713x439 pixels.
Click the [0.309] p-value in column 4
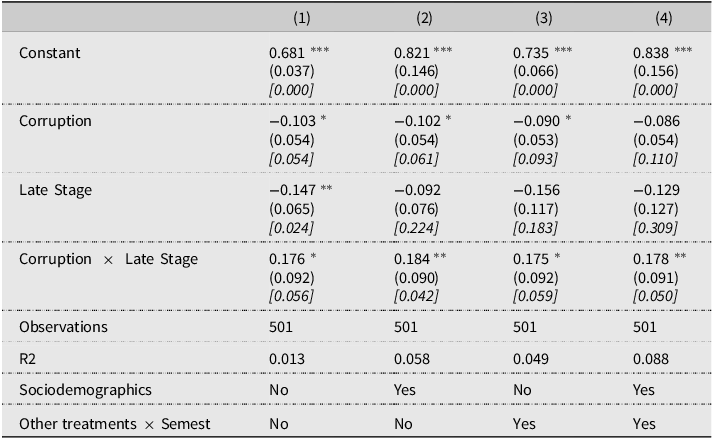(x=655, y=228)
